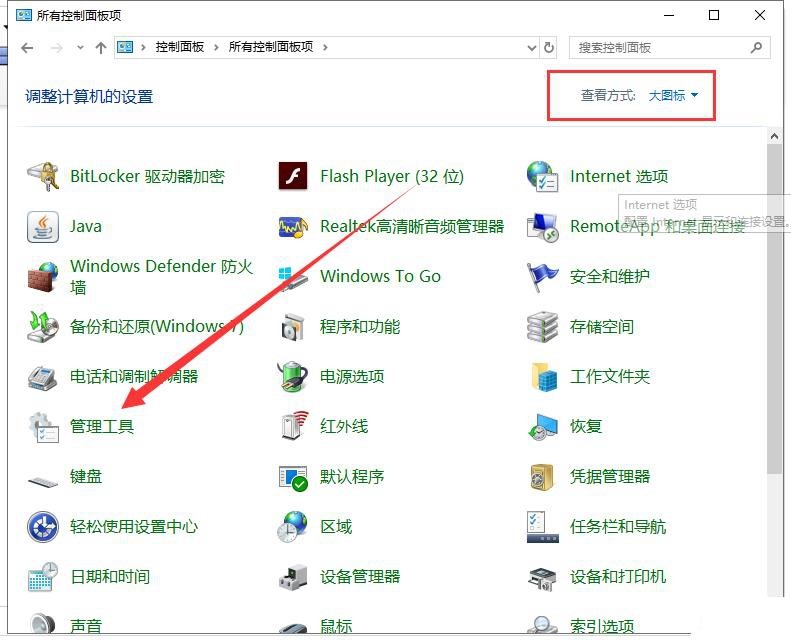Open the 管理工具 gear icon
The image size is (791, 641).
click(x=43, y=427)
